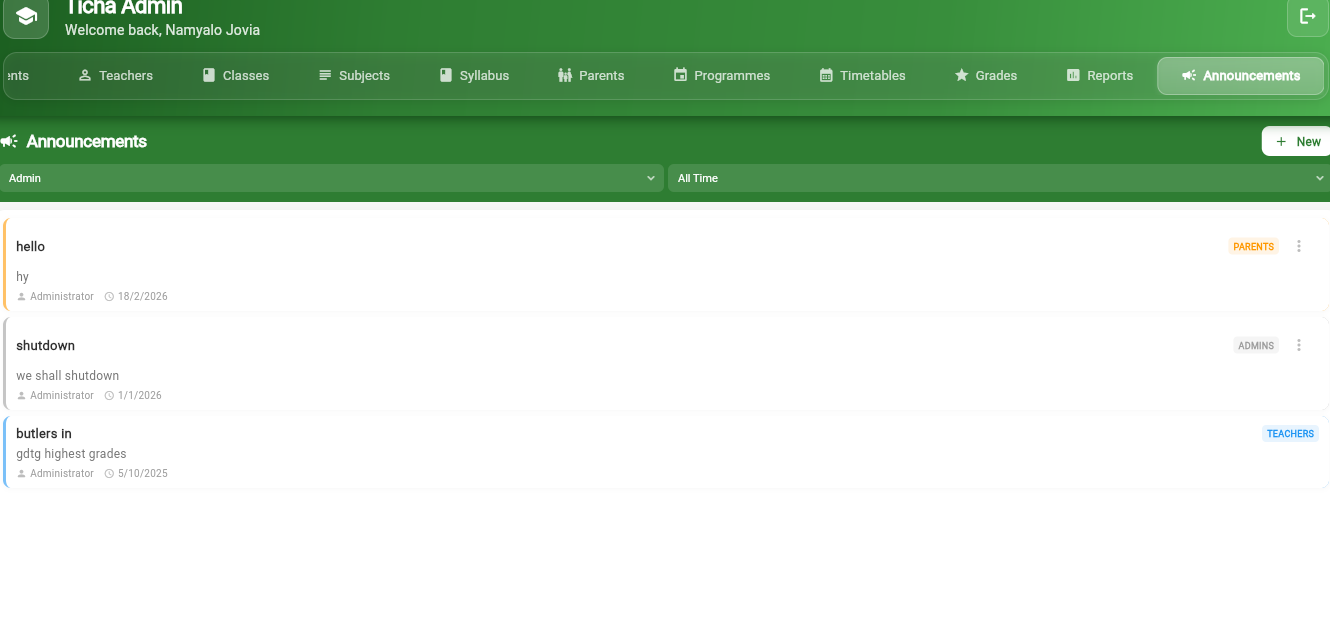The height and width of the screenshot is (617, 1330).
Task: Switch to the Reports tab
Action: (x=1099, y=75)
